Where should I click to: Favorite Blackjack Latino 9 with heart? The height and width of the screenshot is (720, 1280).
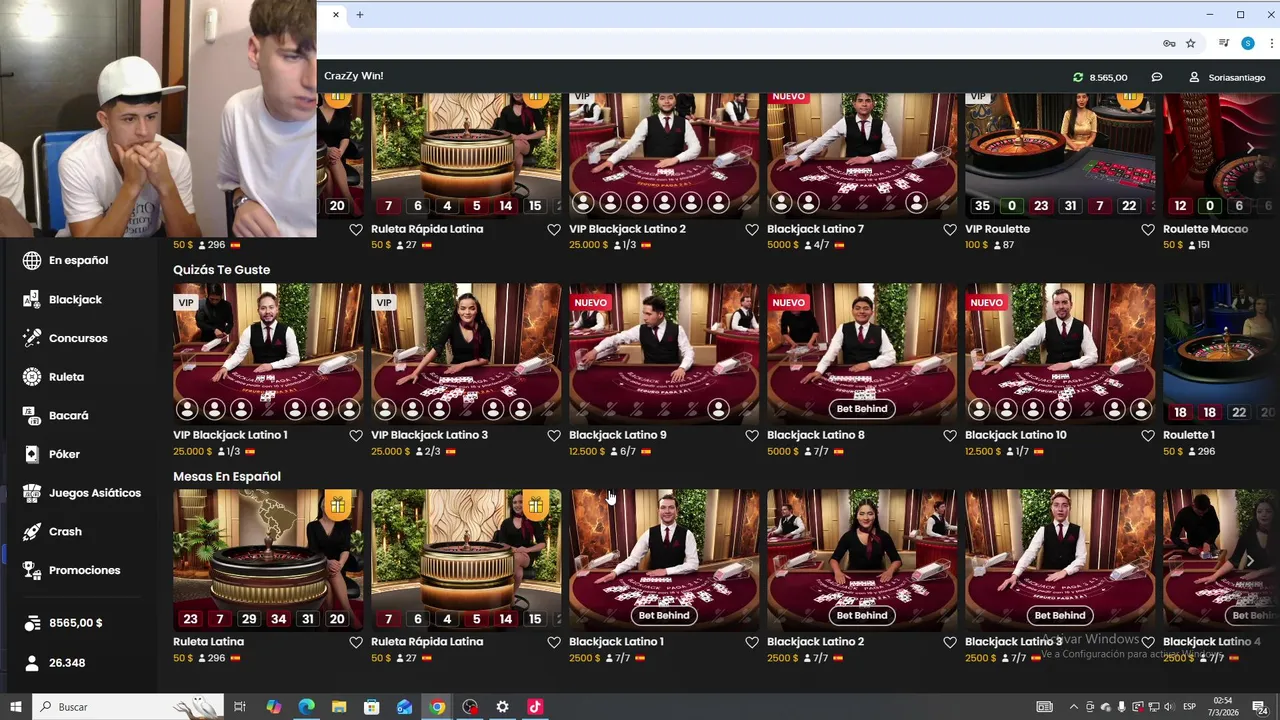click(752, 436)
